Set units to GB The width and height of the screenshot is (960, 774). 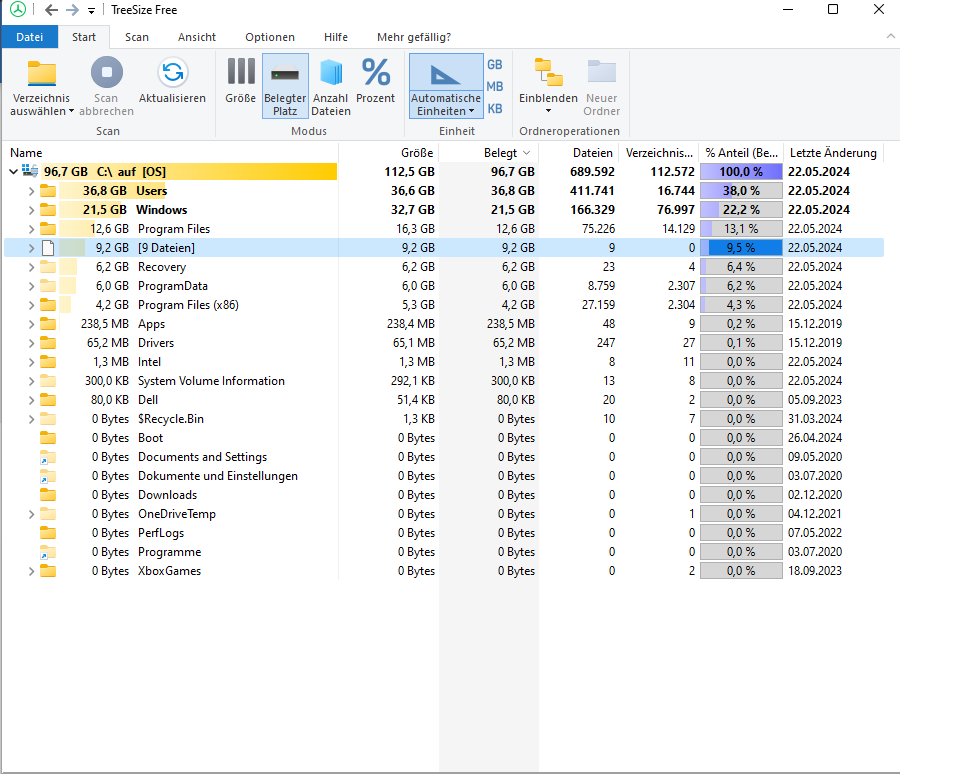tap(495, 64)
